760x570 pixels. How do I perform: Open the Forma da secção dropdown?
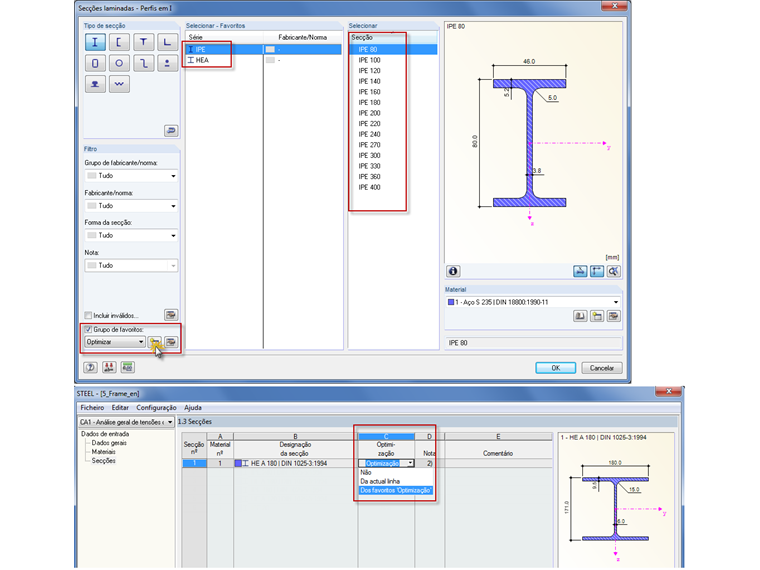(x=131, y=236)
